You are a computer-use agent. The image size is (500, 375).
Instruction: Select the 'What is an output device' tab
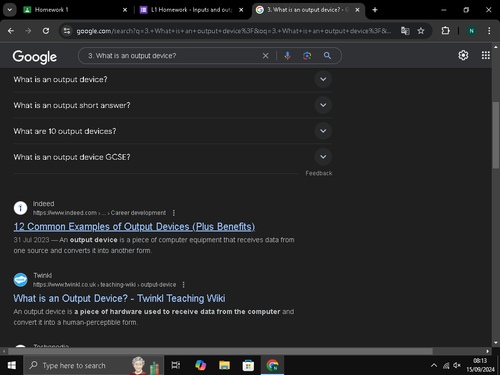[308, 10]
